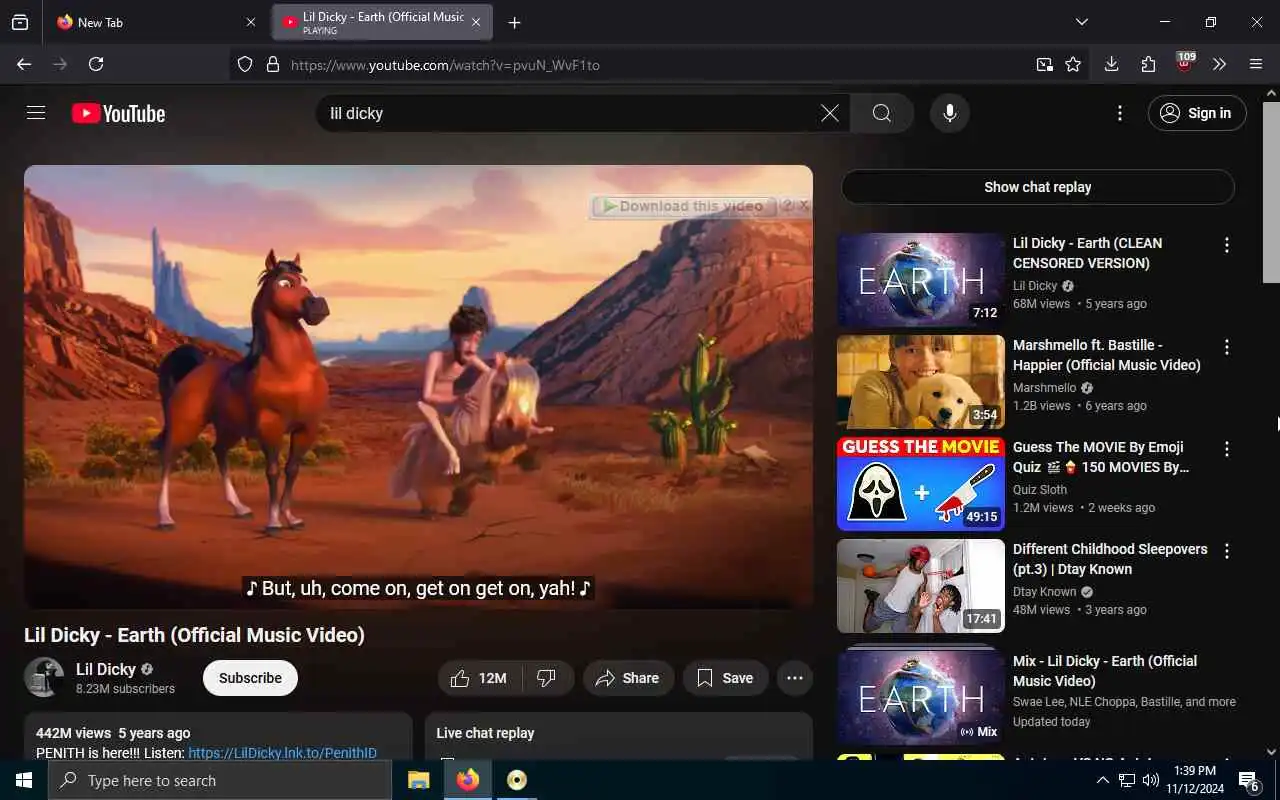Screen dimensions: 1280x800
Task: Open Firefox downloads panel
Action: (x=1111, y=64)
